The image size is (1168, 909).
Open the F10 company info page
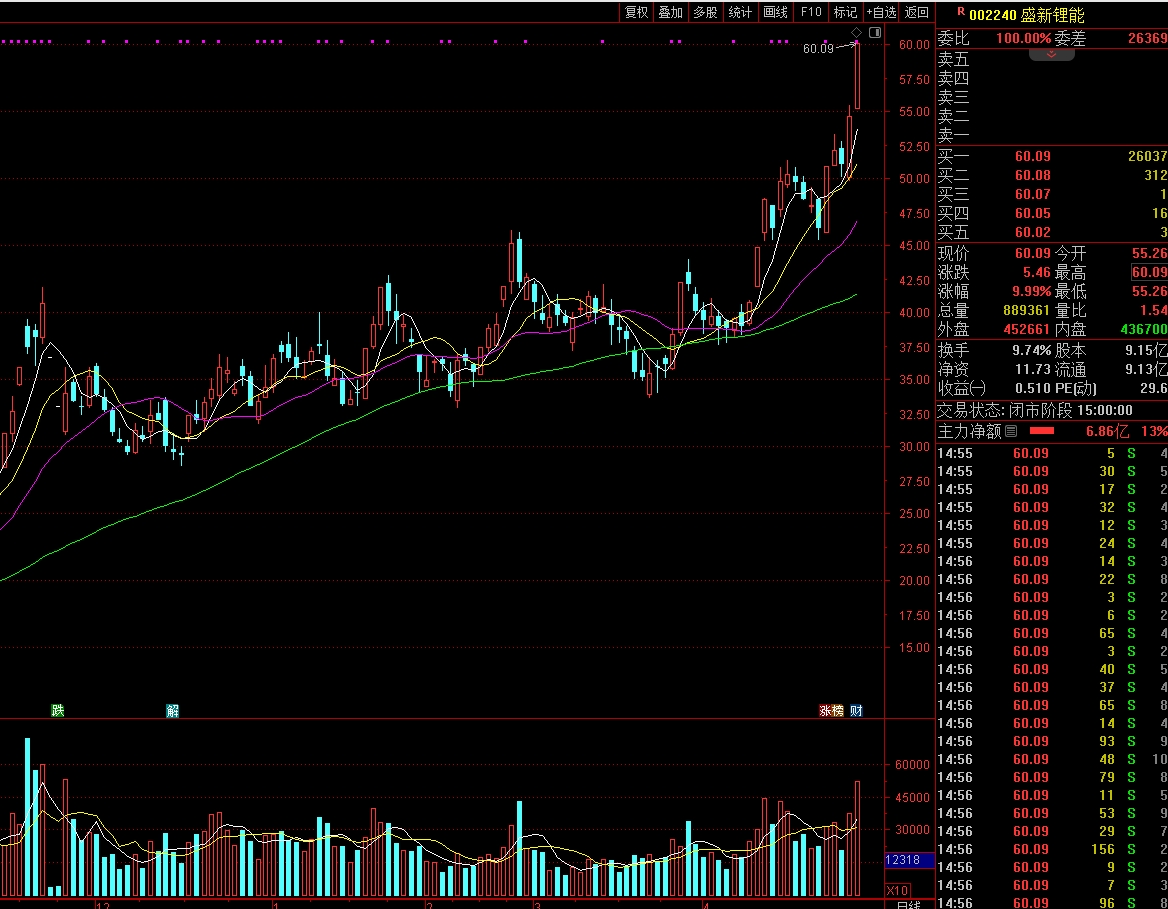pyautogui.click(x=811, y=12)
